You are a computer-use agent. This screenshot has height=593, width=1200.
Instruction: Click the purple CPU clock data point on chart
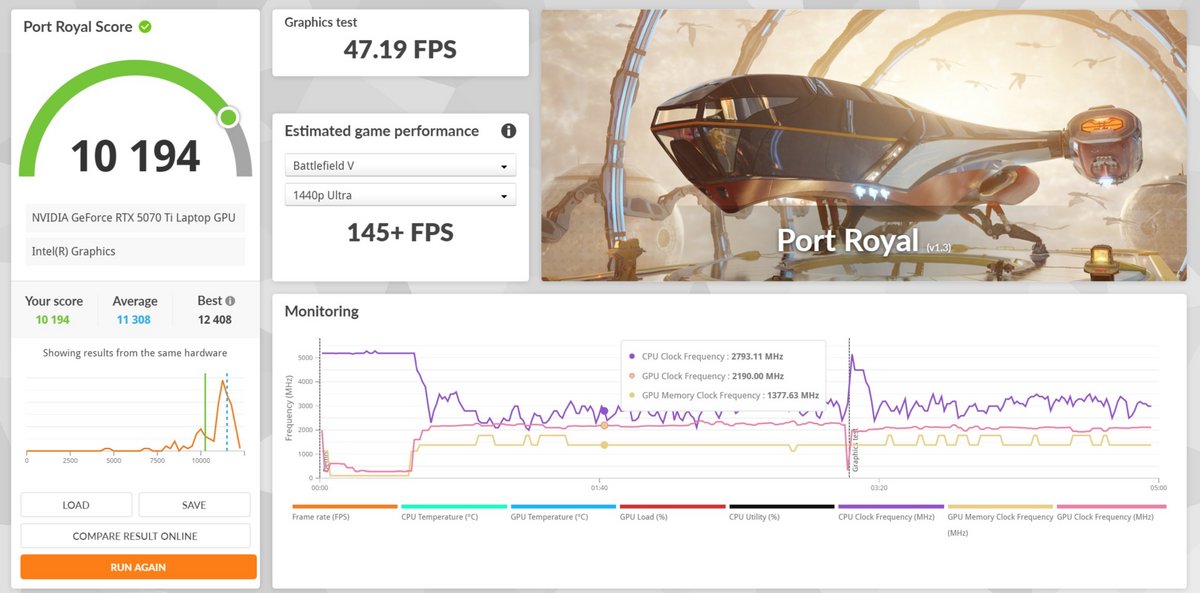coord(604,411)
